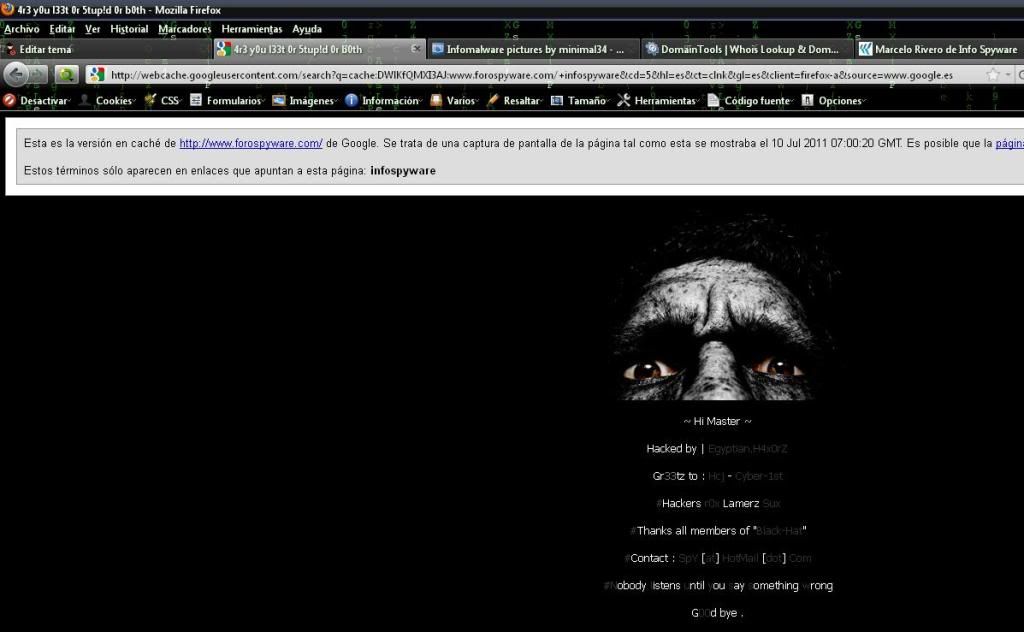Select the 4r3 y0u l33t 0r 5tup!d tab
This screenshot has height=632, width=1024.
point(320,49)
